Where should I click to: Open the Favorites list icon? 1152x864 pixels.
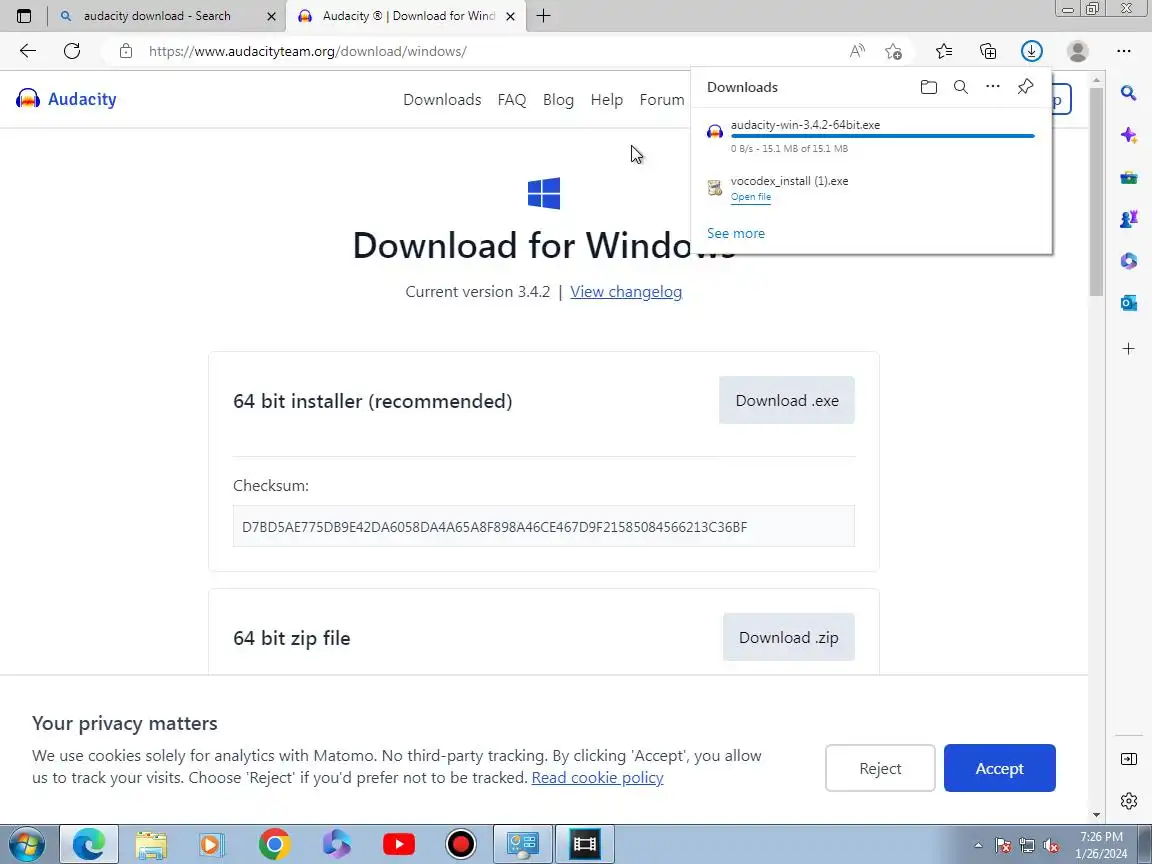(x=944, y=51)
